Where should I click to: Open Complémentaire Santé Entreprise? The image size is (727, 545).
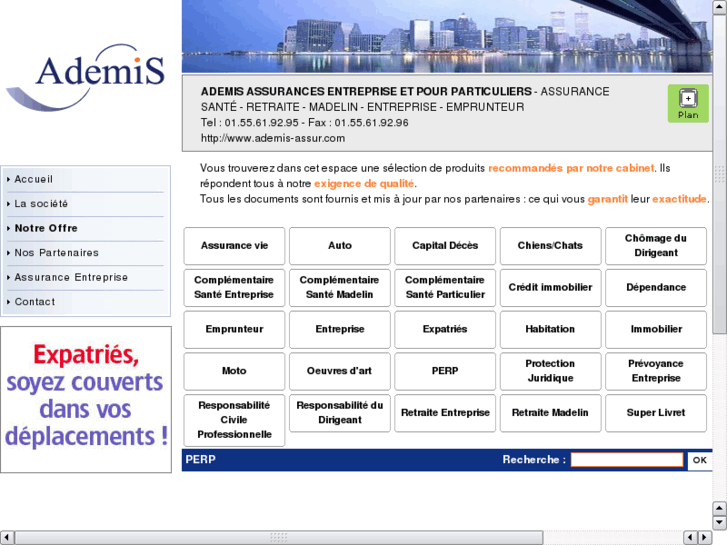(x=234, y=288)
